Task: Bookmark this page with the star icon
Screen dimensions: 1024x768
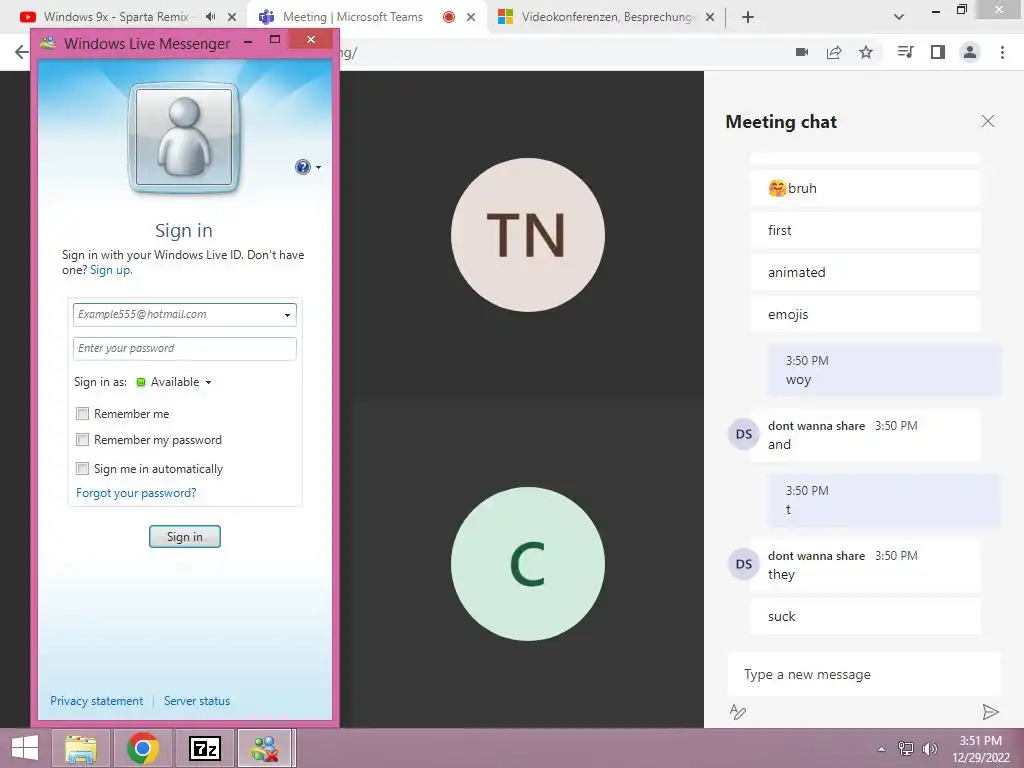Action: (866, 52)
